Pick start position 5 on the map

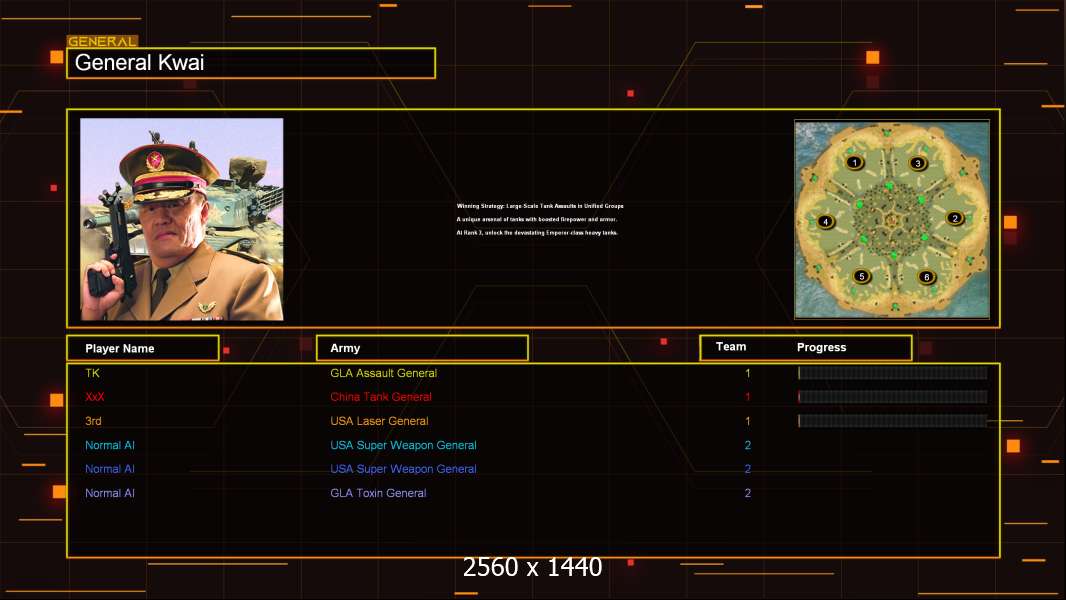[861, 276]
